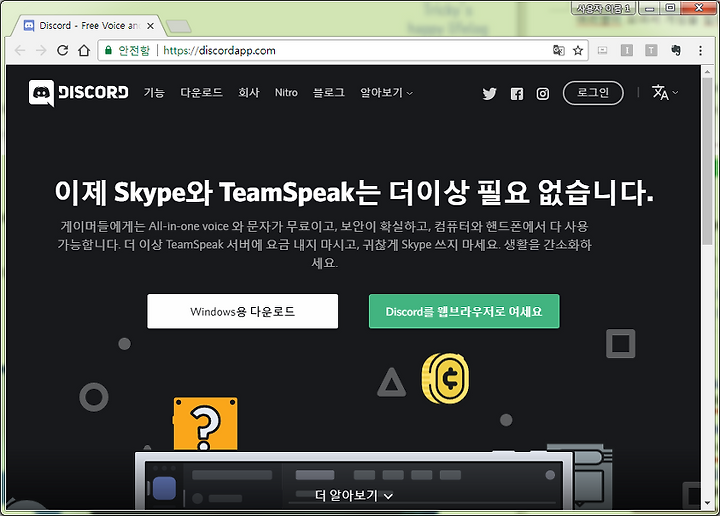
Task: Open the 블로그 navigation item
Action: click(328, 93)
